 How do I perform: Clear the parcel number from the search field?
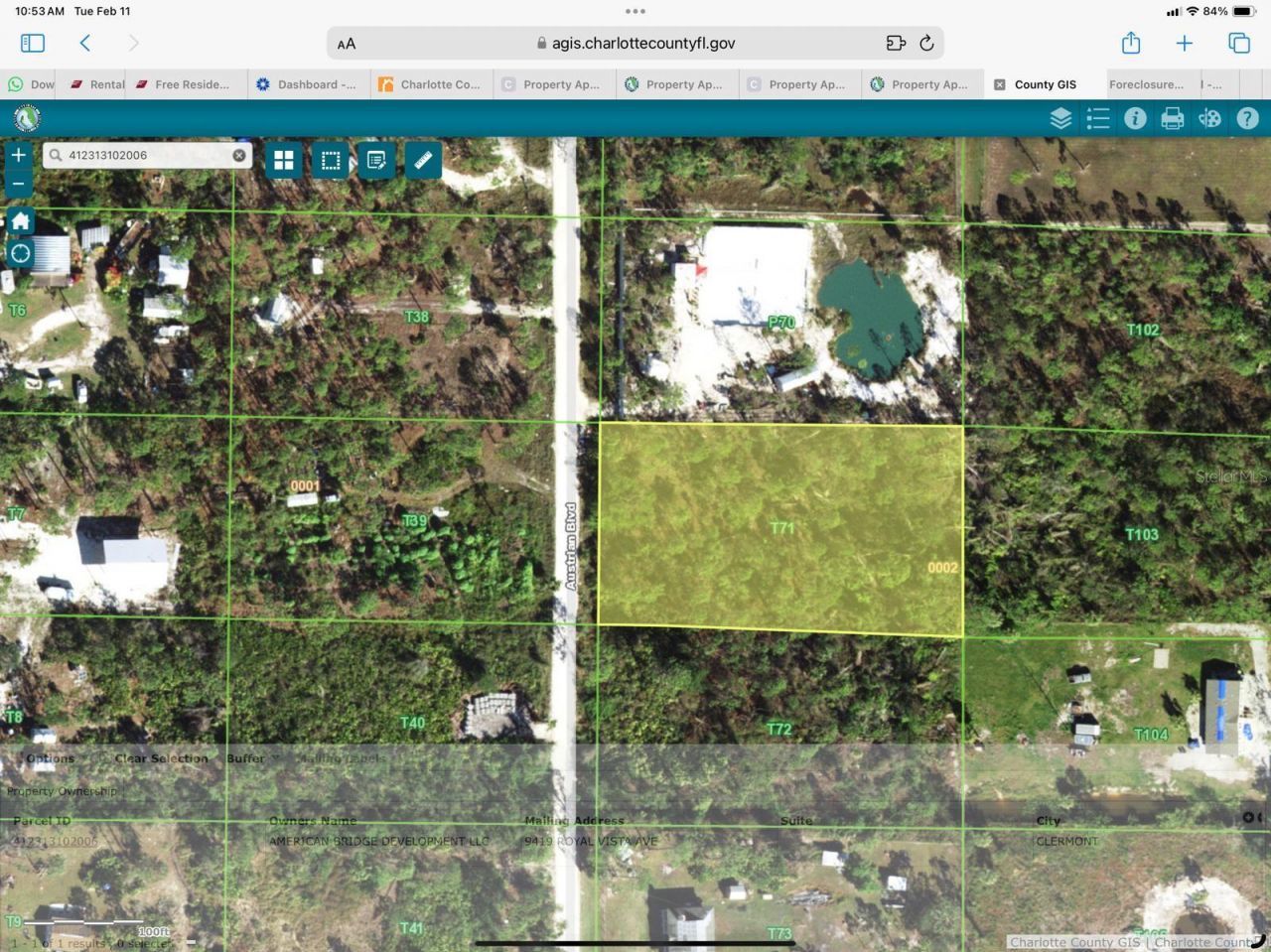239,155
